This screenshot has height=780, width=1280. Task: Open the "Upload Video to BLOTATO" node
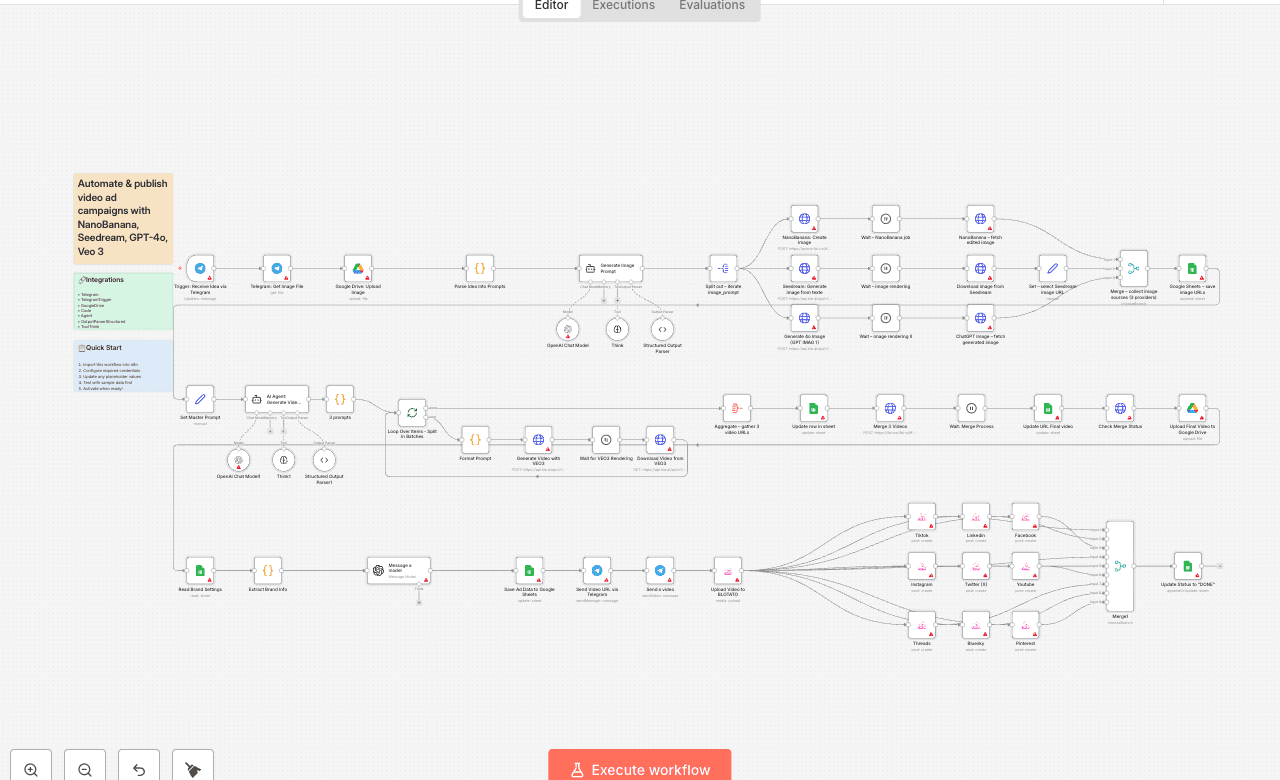[x=727, y=571]
